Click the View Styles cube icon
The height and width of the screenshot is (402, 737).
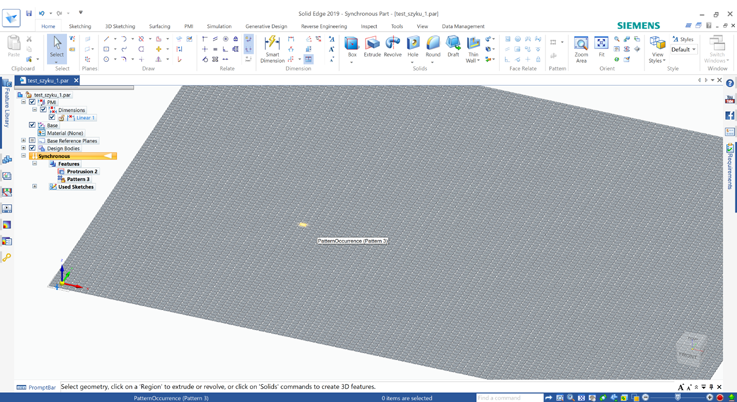click(x=657, y=43)
